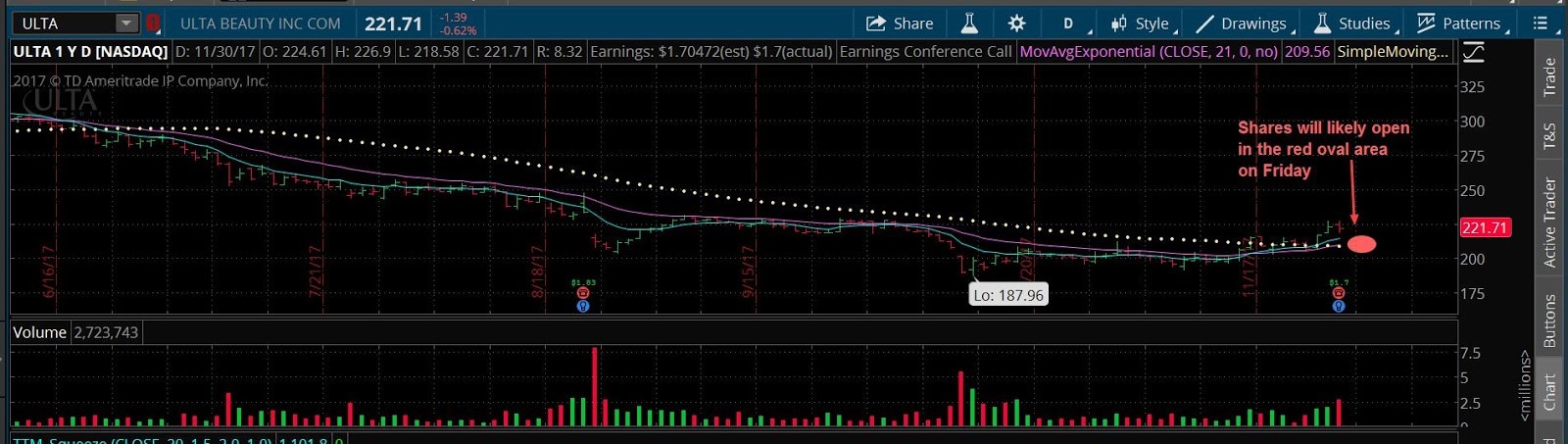This screenshot has width=1568, height=444.
Task: Click the Share button
Action: click(900, 24)
